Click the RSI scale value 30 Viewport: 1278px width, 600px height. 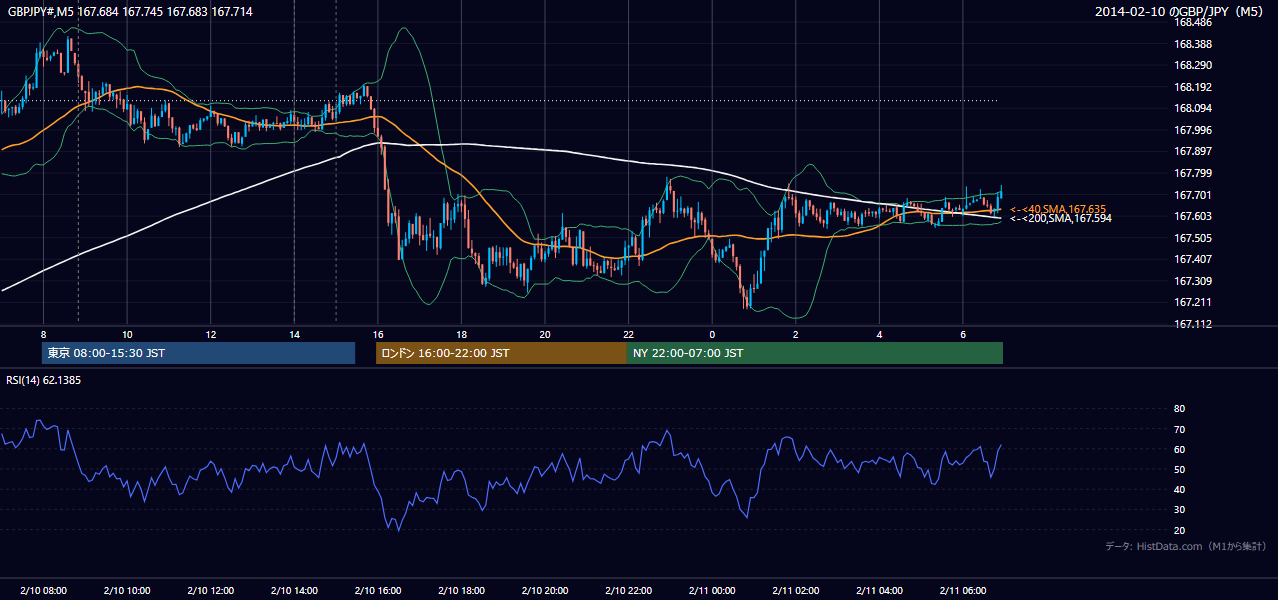(1179, 510)
